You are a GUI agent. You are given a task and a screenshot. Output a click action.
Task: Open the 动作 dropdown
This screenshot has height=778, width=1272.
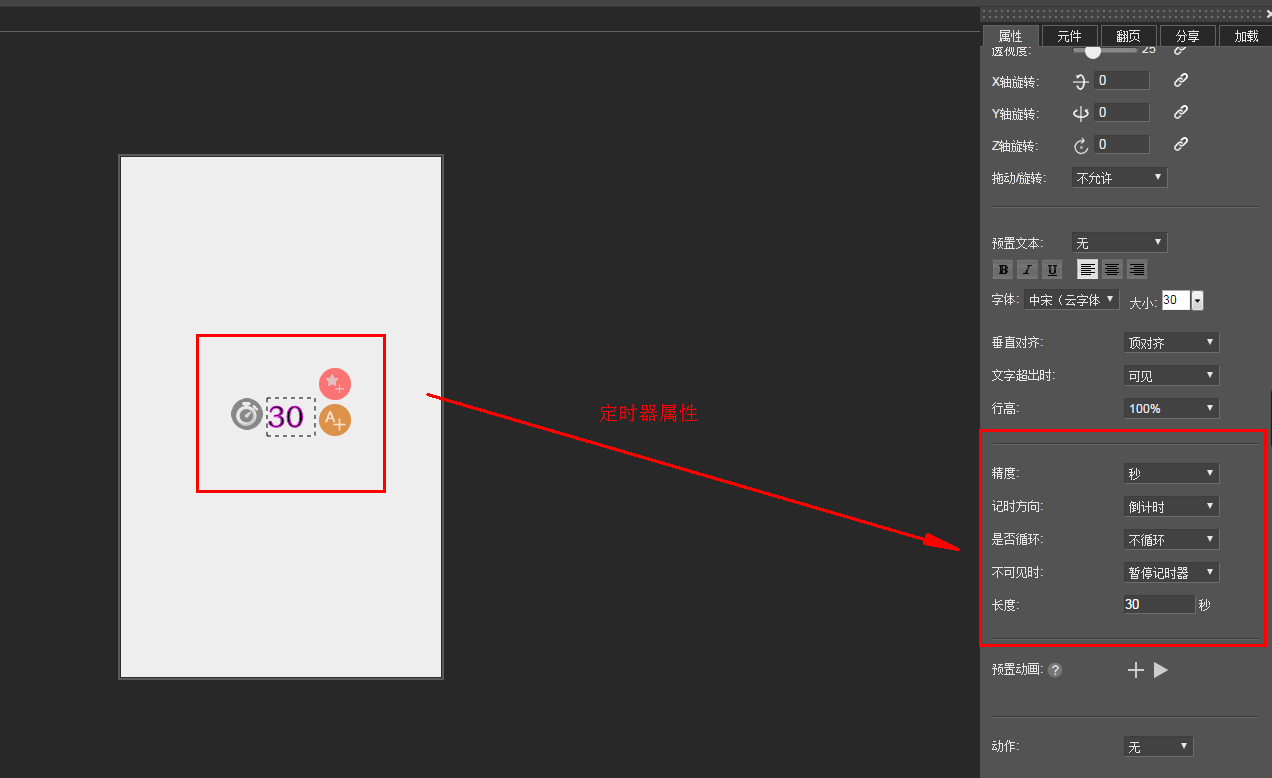[x=1159, y=747]
